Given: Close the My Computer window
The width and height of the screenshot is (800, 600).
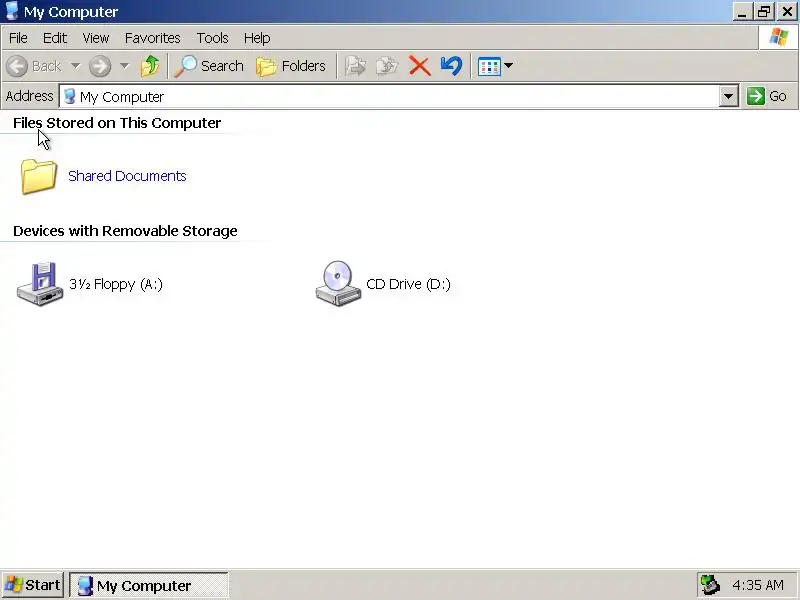Looking at the screenshot, I should click(787, 11).
